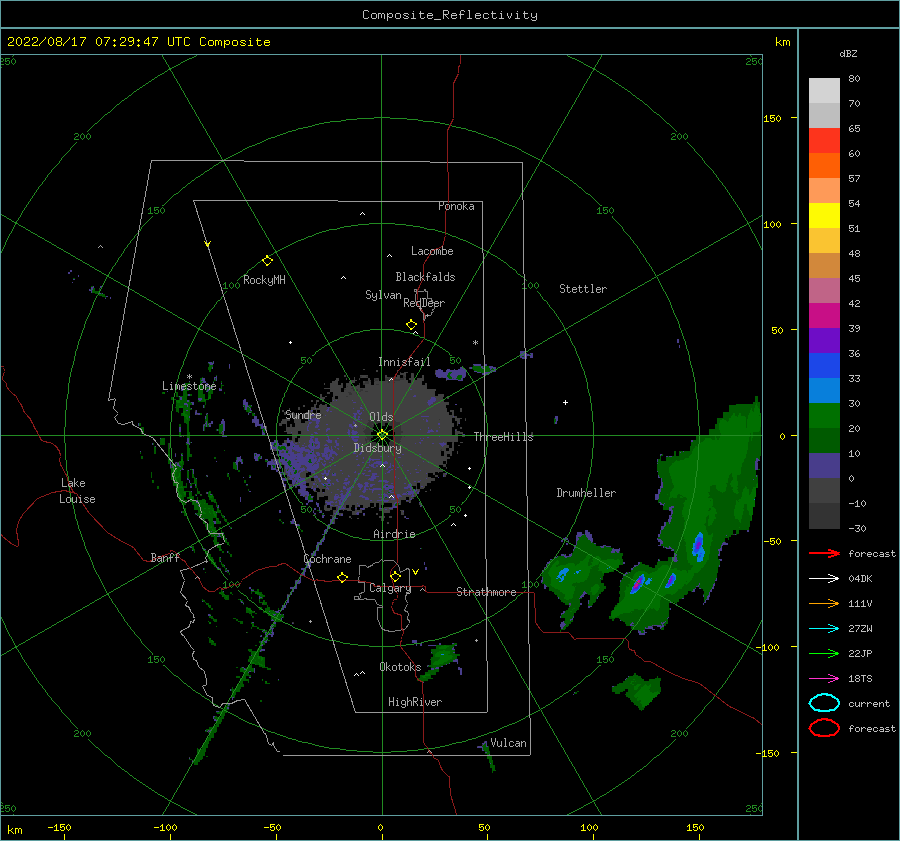Image resolution: width=900 pixels, height=841 pixels.
Task: Click the yellow diamond marker above Calgary label
Action: point(395,576)
